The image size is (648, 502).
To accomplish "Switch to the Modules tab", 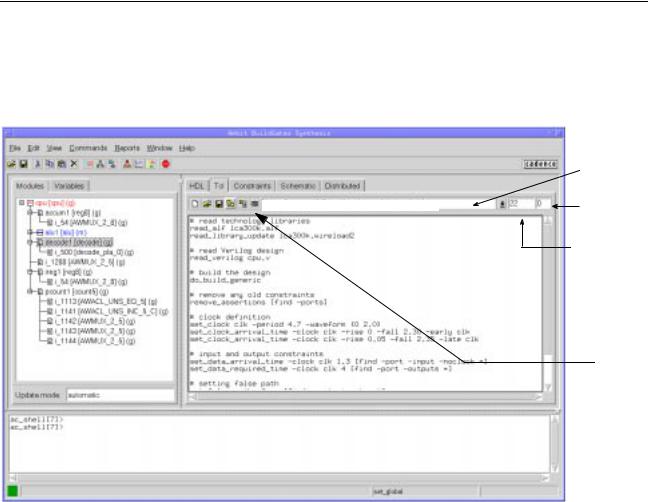I will [x=30, y=186].
